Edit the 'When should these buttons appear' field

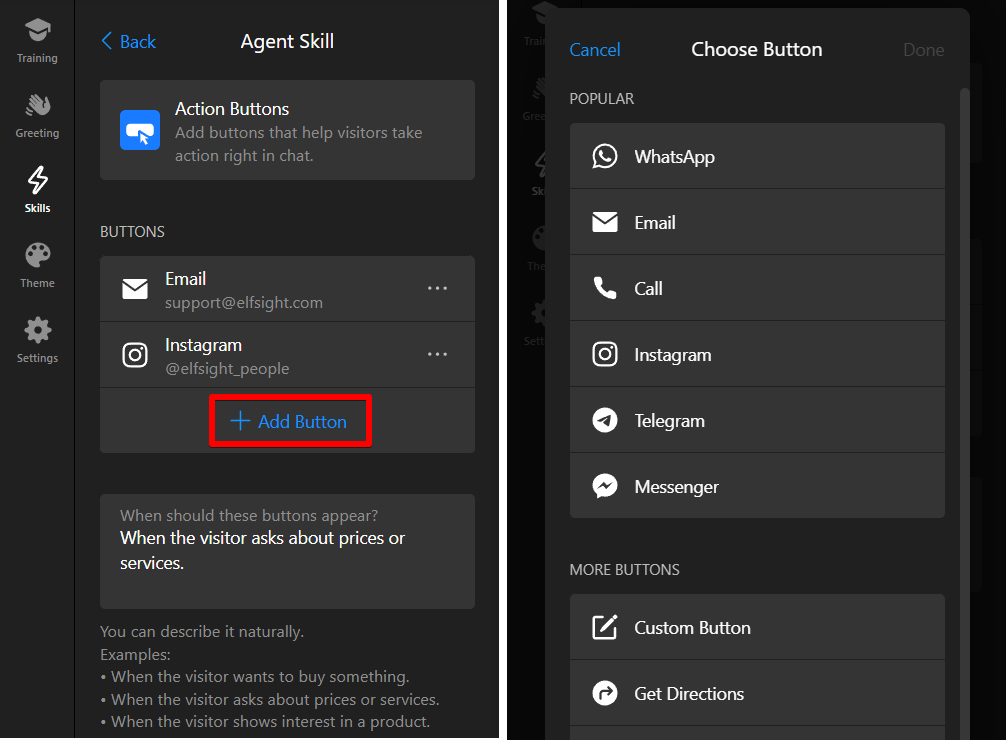[x=287, y=551]
